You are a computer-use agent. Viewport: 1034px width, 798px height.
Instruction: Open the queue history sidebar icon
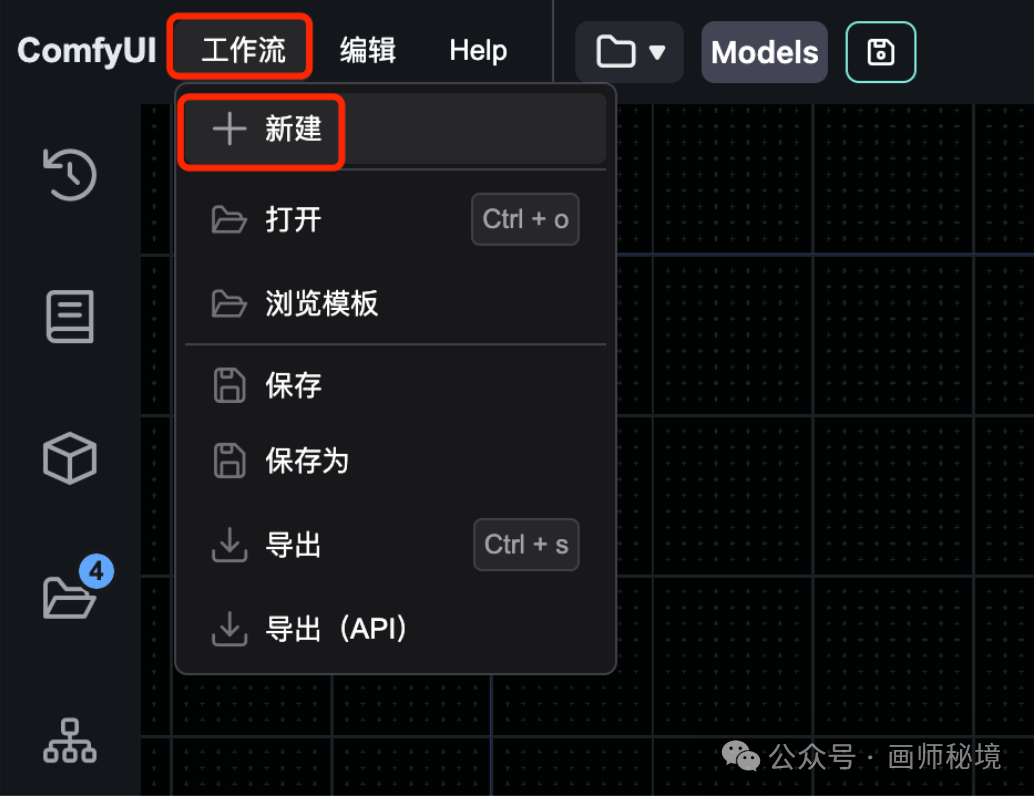tap(70, 174)
